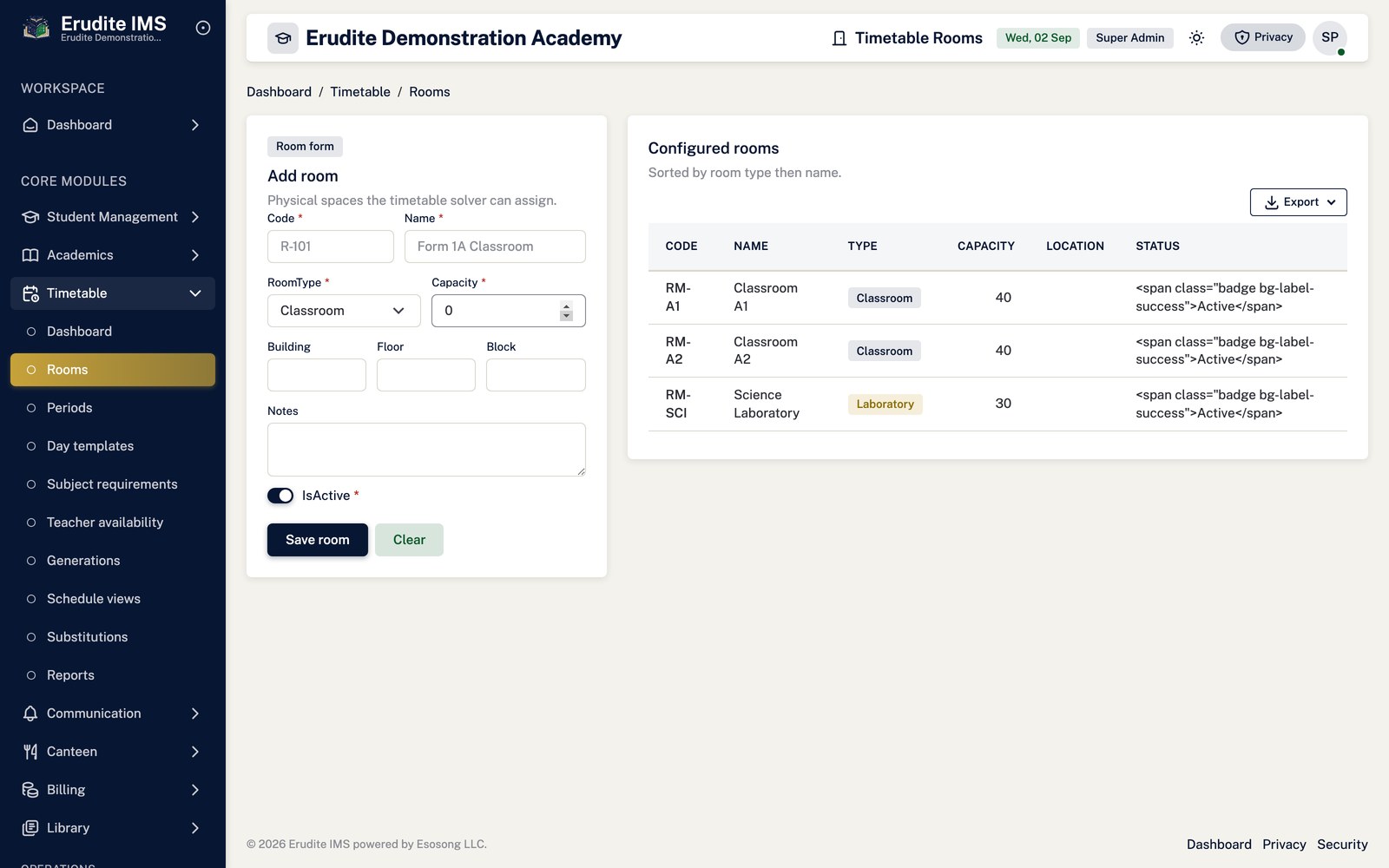Viewport: 1389px width, 868px height.
Task: Click the Notes text area
Action: (x=426, y=450)
